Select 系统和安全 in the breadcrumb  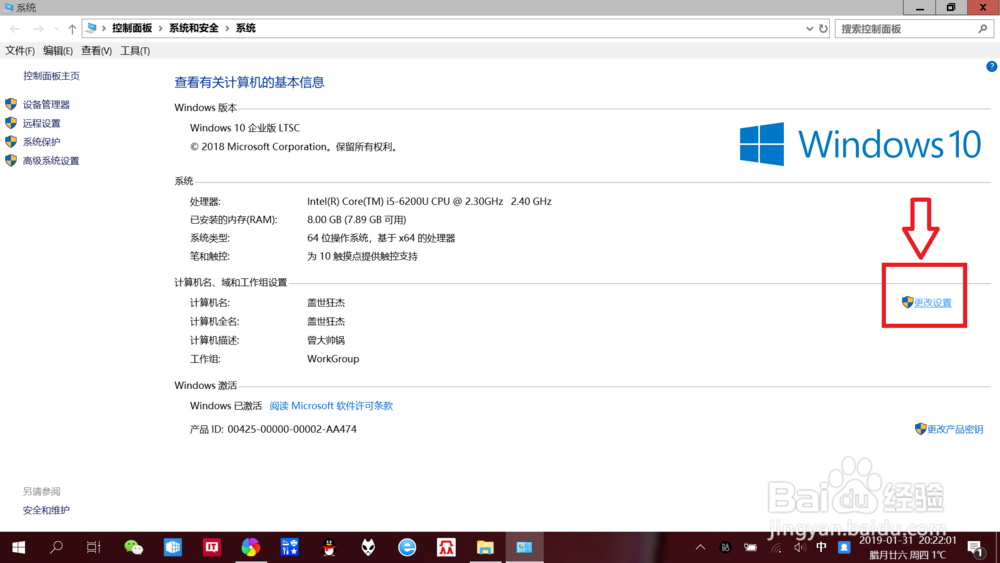coord(194,28)
